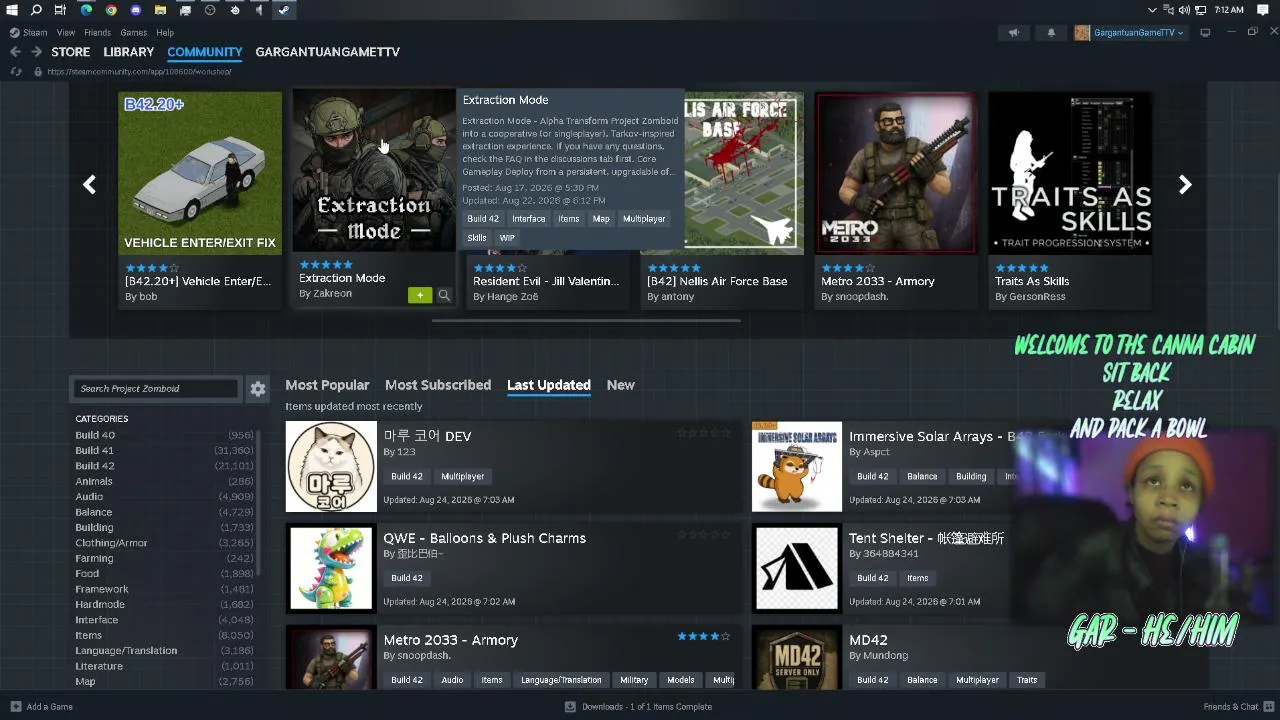
Task: Subscribe to Extraction Mode with plus button
Action: tap(420, 295)
